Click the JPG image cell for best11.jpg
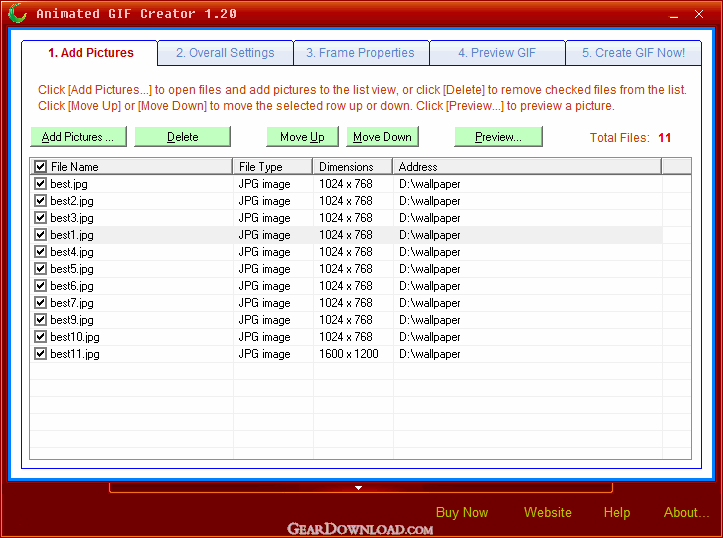Screen dimensions: 723x538 point(264,354)
